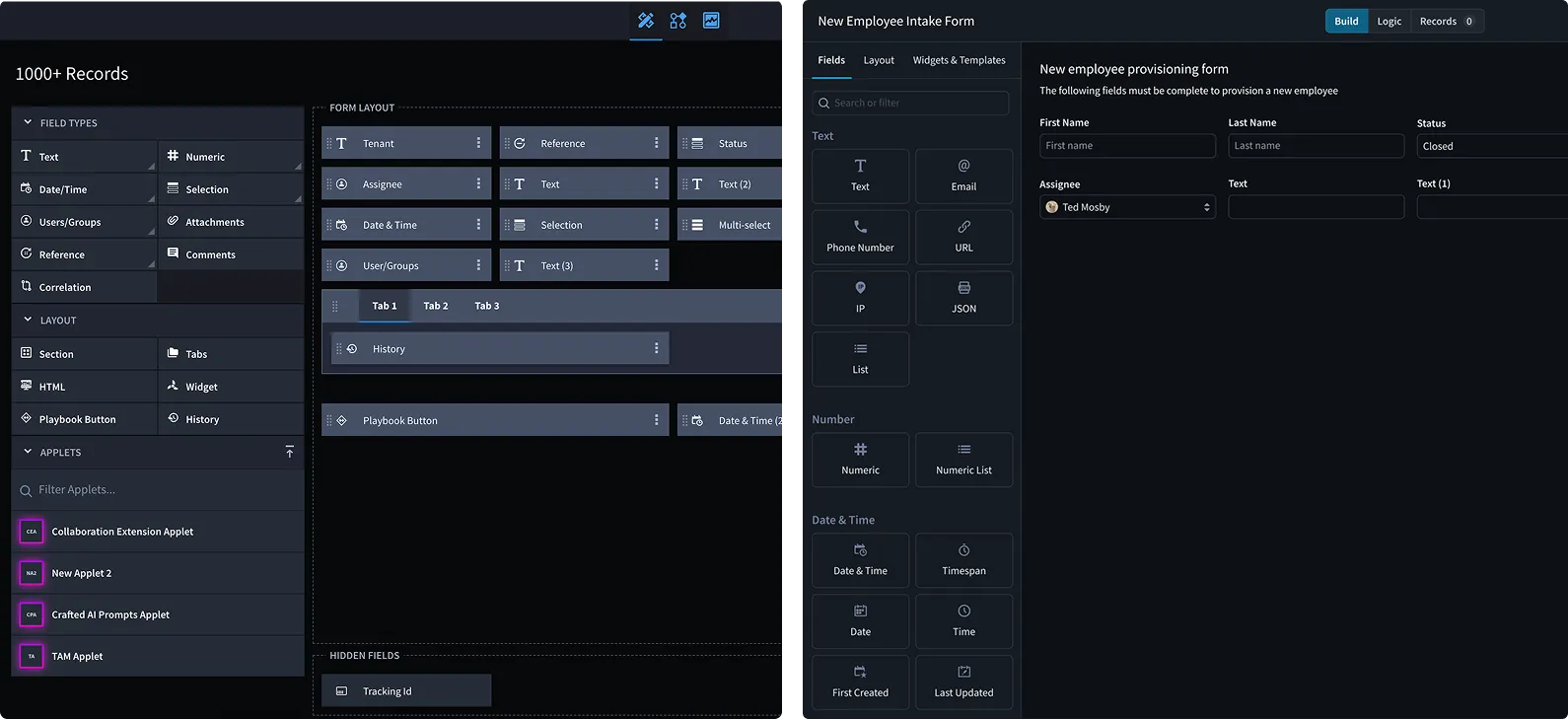Select the New Applet 2 entry
The height and width of the screenshot is (719, 1568).
tap(158, 573)
